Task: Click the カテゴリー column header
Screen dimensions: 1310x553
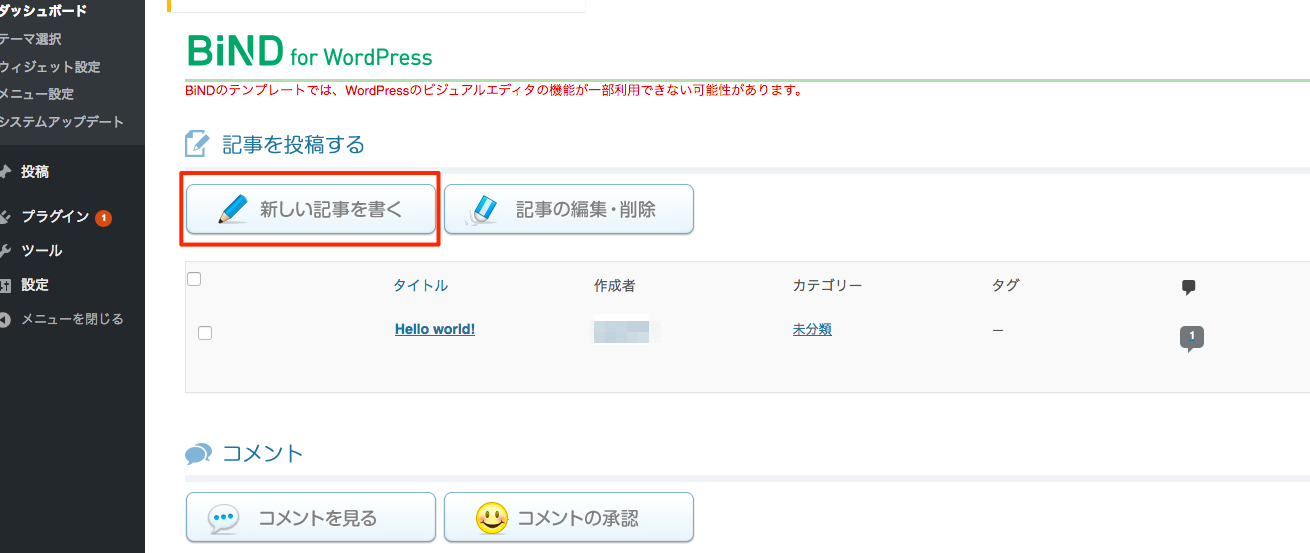Action: [x=827, y=285]
